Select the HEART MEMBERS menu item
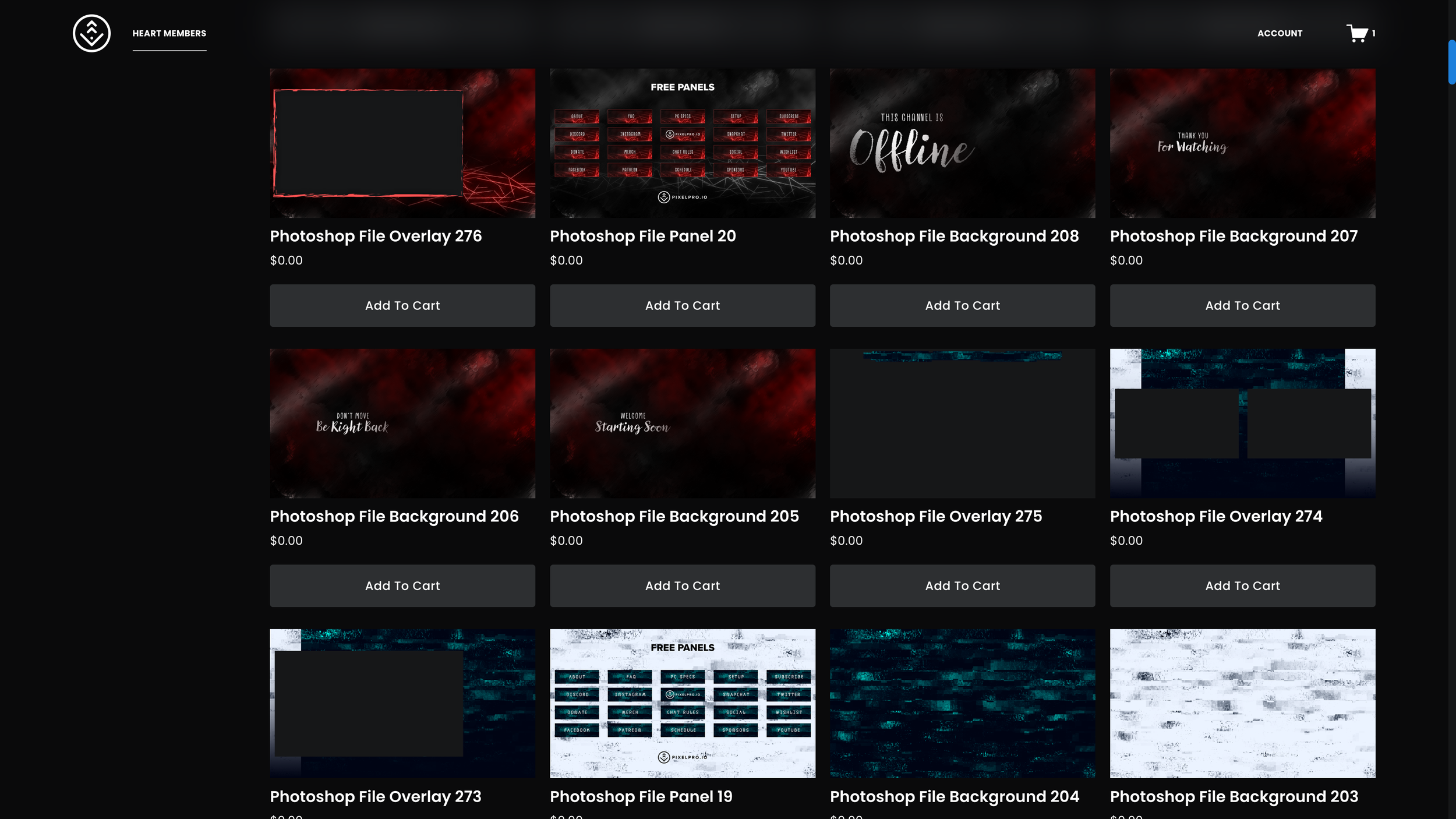This screenshot has height=819, width=1456. click(x=169, y=33)
